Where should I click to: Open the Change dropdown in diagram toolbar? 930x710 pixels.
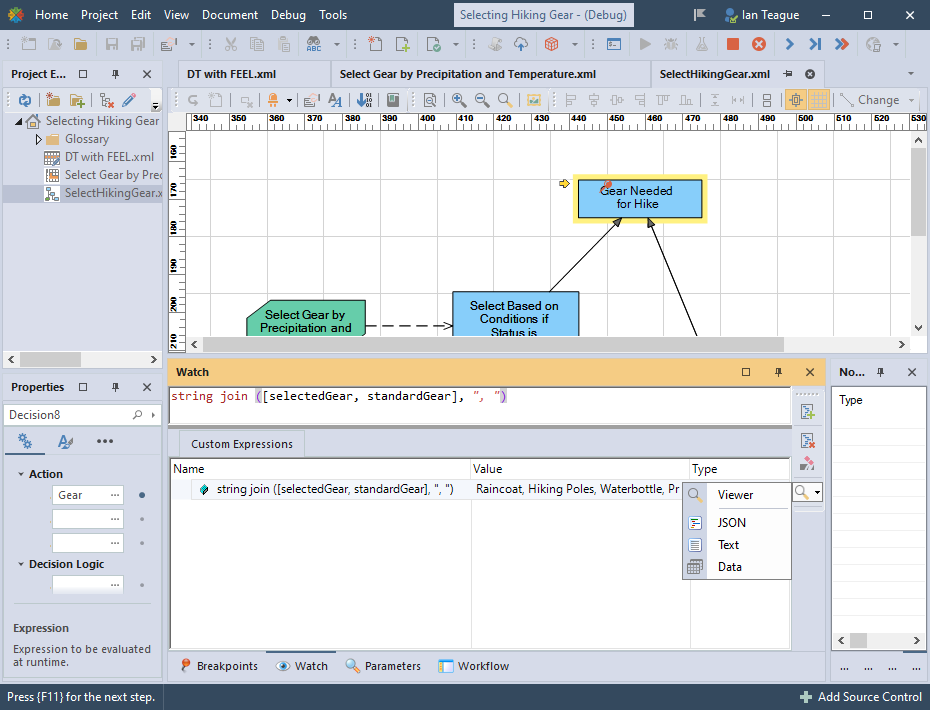point(912,100)
